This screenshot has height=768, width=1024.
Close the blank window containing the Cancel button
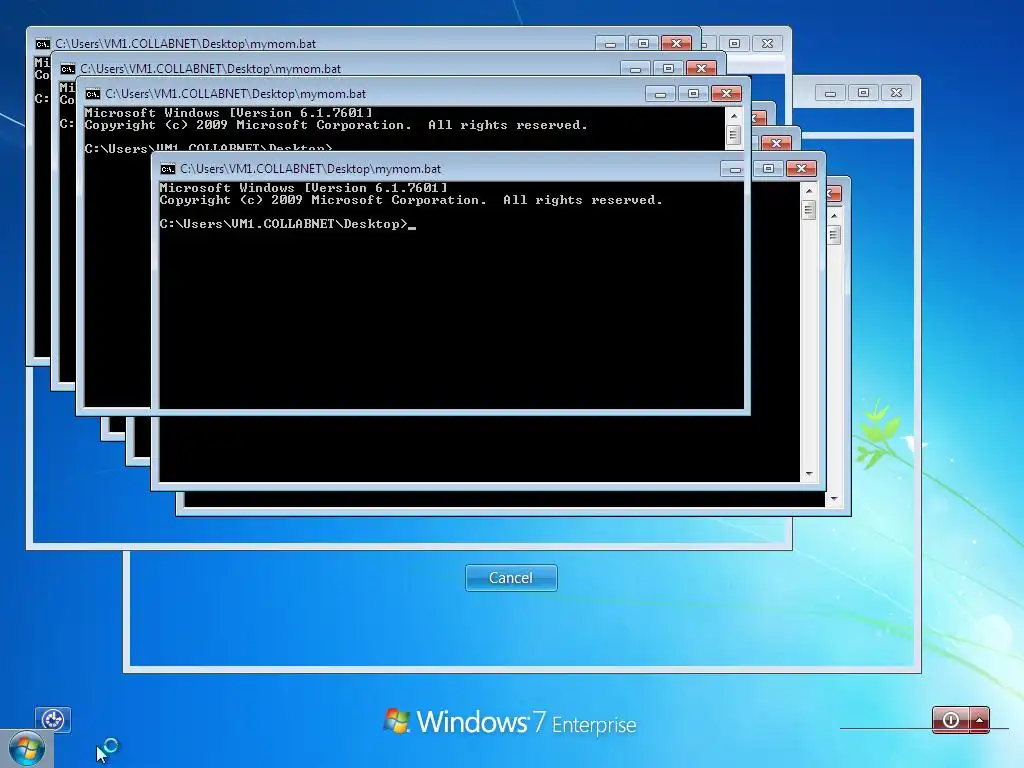click(897, 93)
